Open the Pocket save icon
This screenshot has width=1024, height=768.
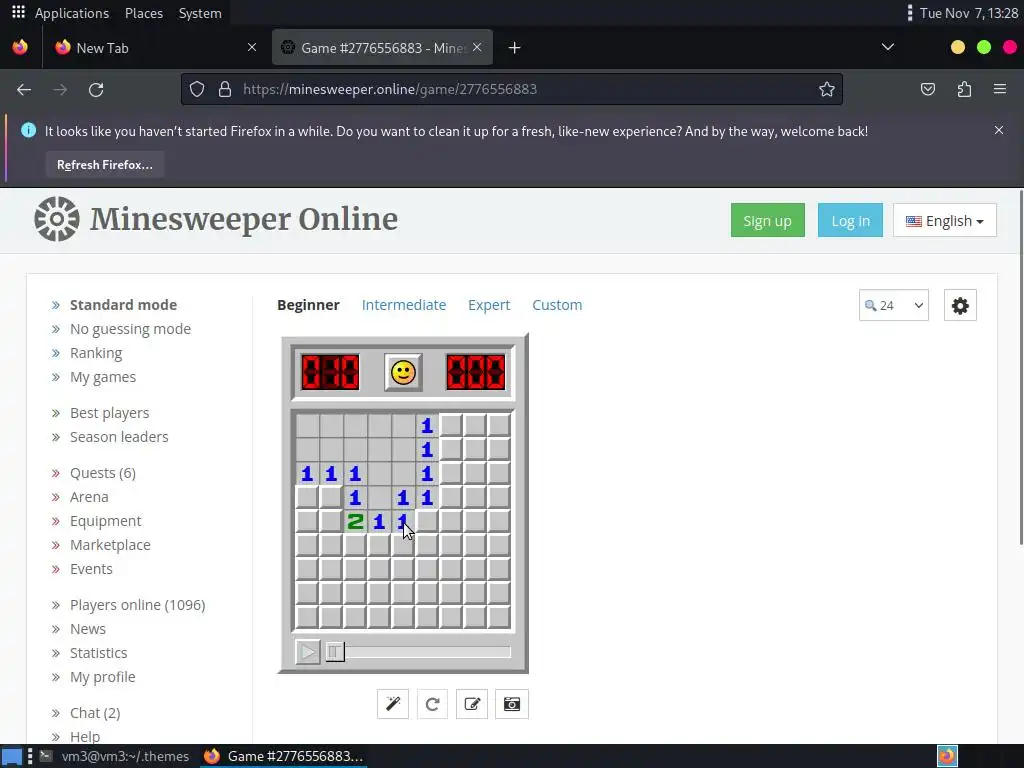tap(927, 89)
